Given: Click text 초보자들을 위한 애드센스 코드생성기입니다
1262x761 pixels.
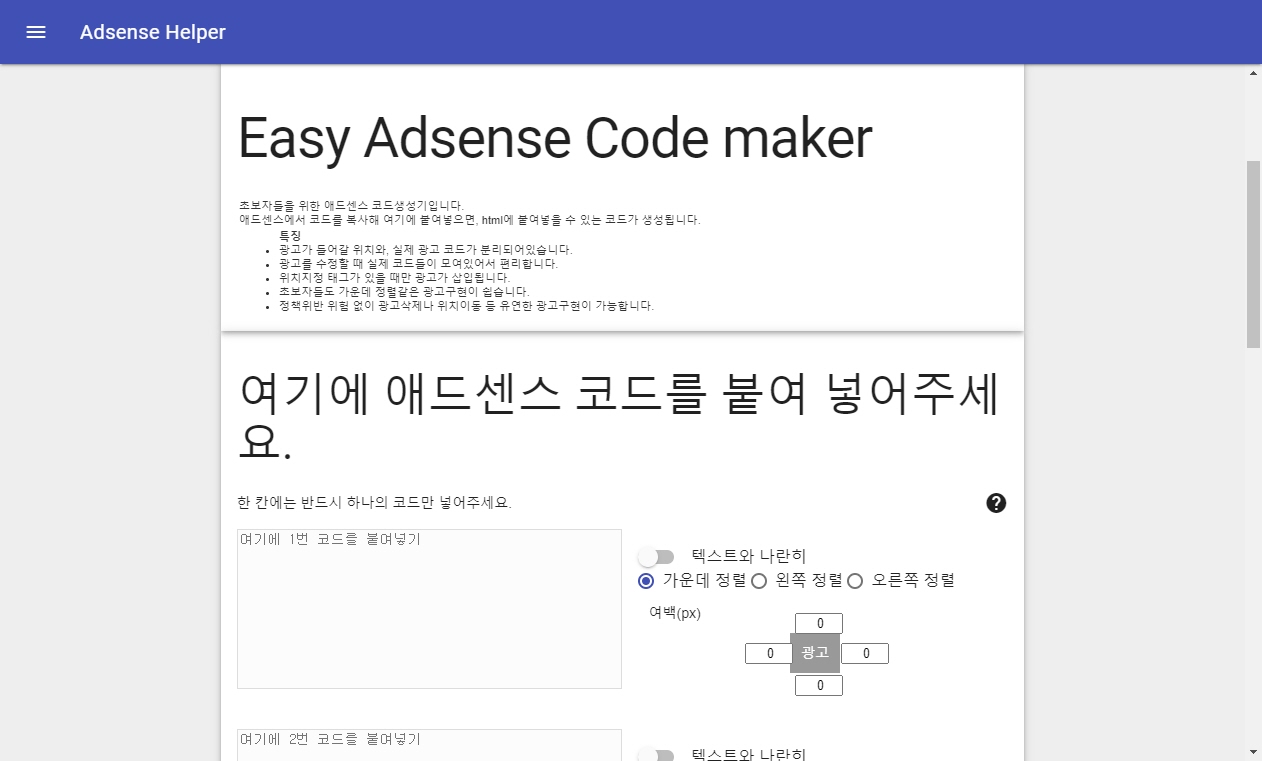Looking at the screenshot, I should point(351,206).
